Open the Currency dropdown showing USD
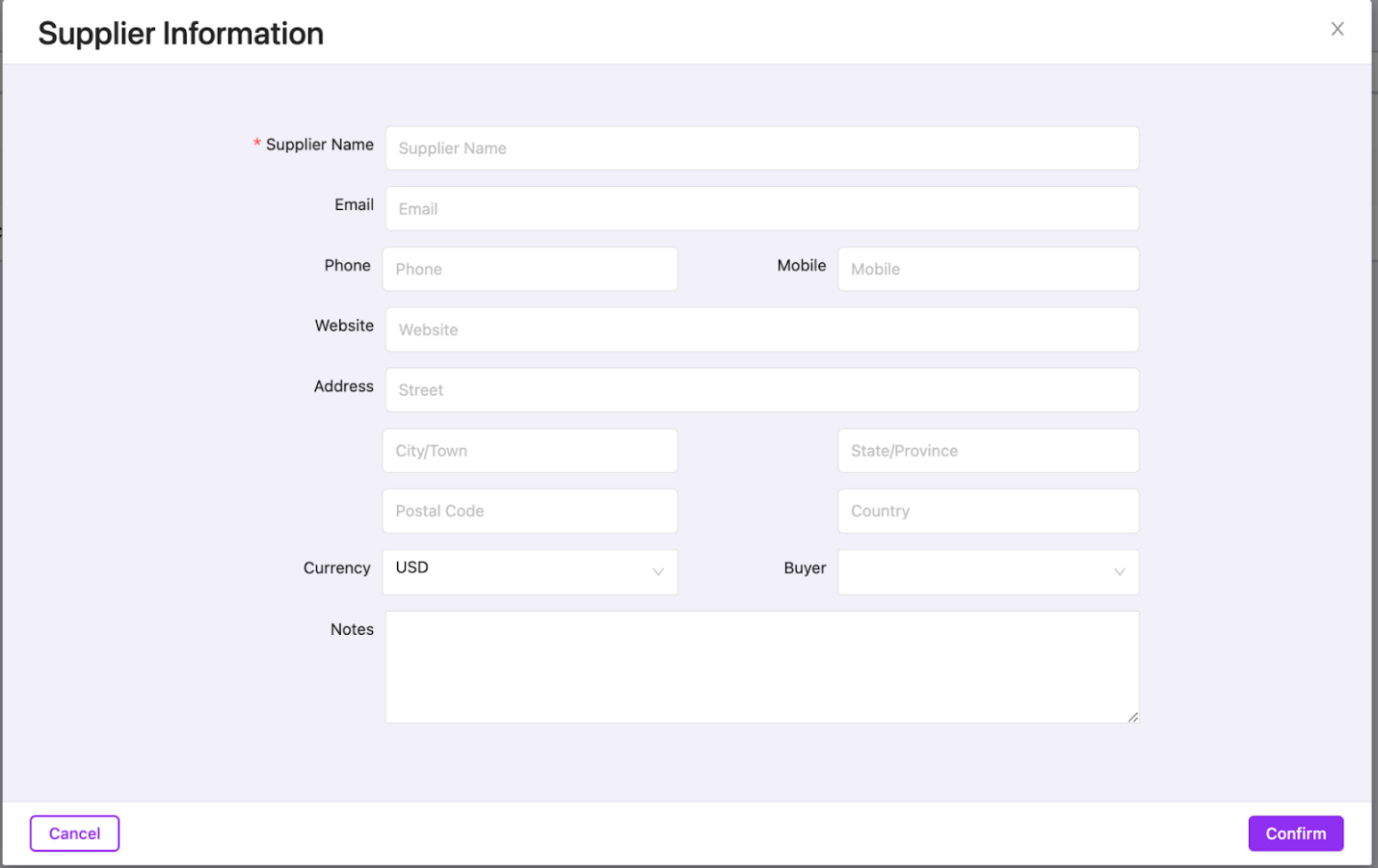Image resolution: width=1378 pixels, height=868 pixels. [x=530, y=571]
